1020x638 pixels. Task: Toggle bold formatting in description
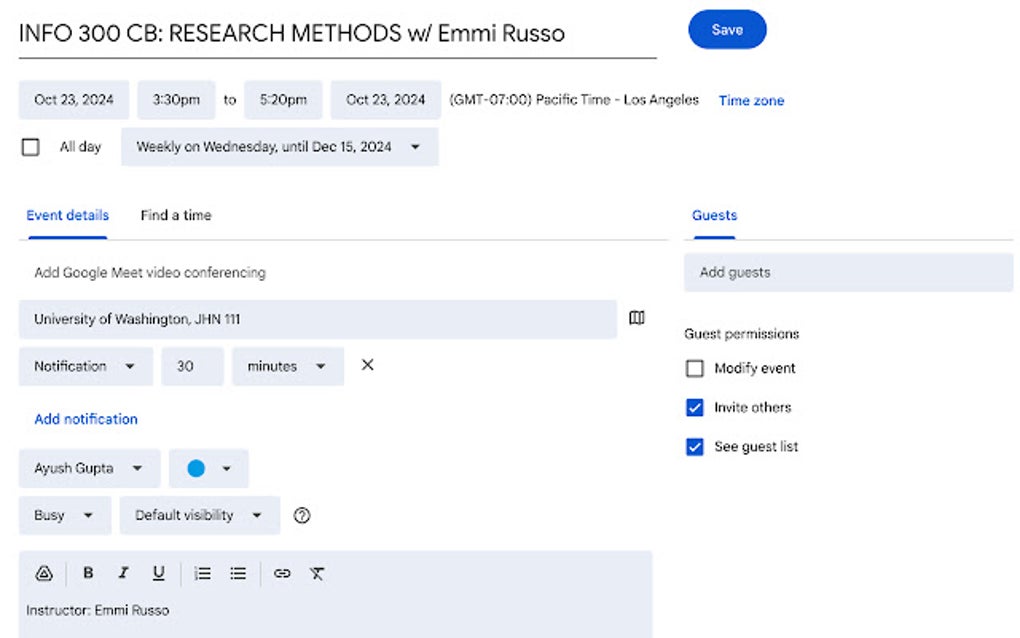tap(88, 573)
